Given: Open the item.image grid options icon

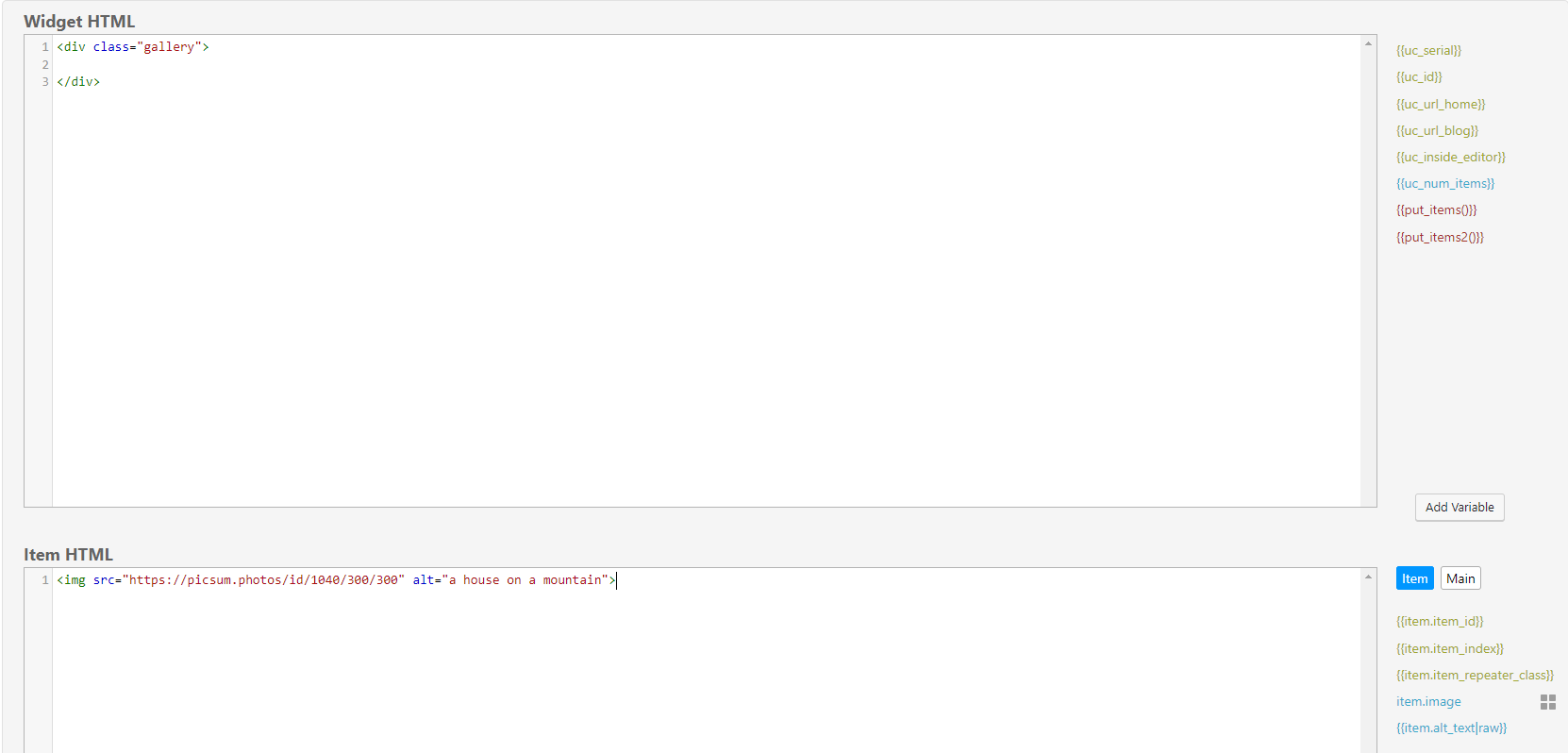Looking at the screenshot, I should click(x=1548, y=702).
